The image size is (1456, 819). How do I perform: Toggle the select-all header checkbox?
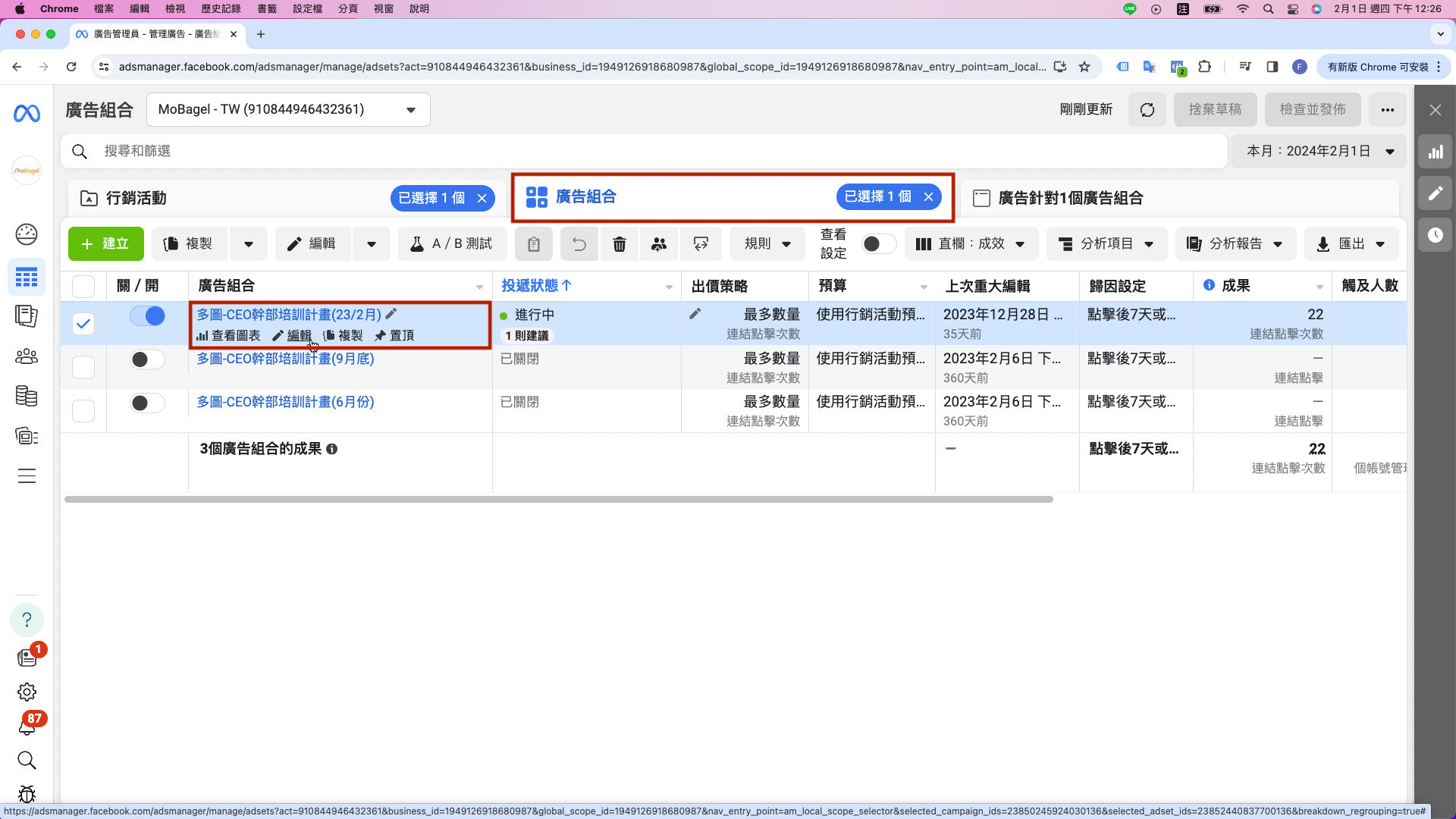tap(83, 287)
